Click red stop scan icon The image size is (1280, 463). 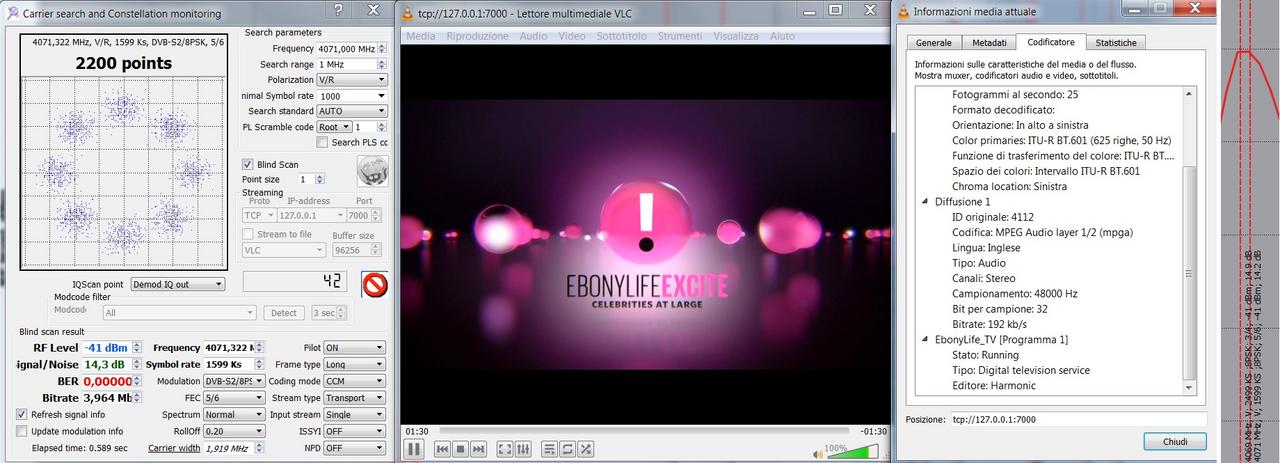click(374, 284)
